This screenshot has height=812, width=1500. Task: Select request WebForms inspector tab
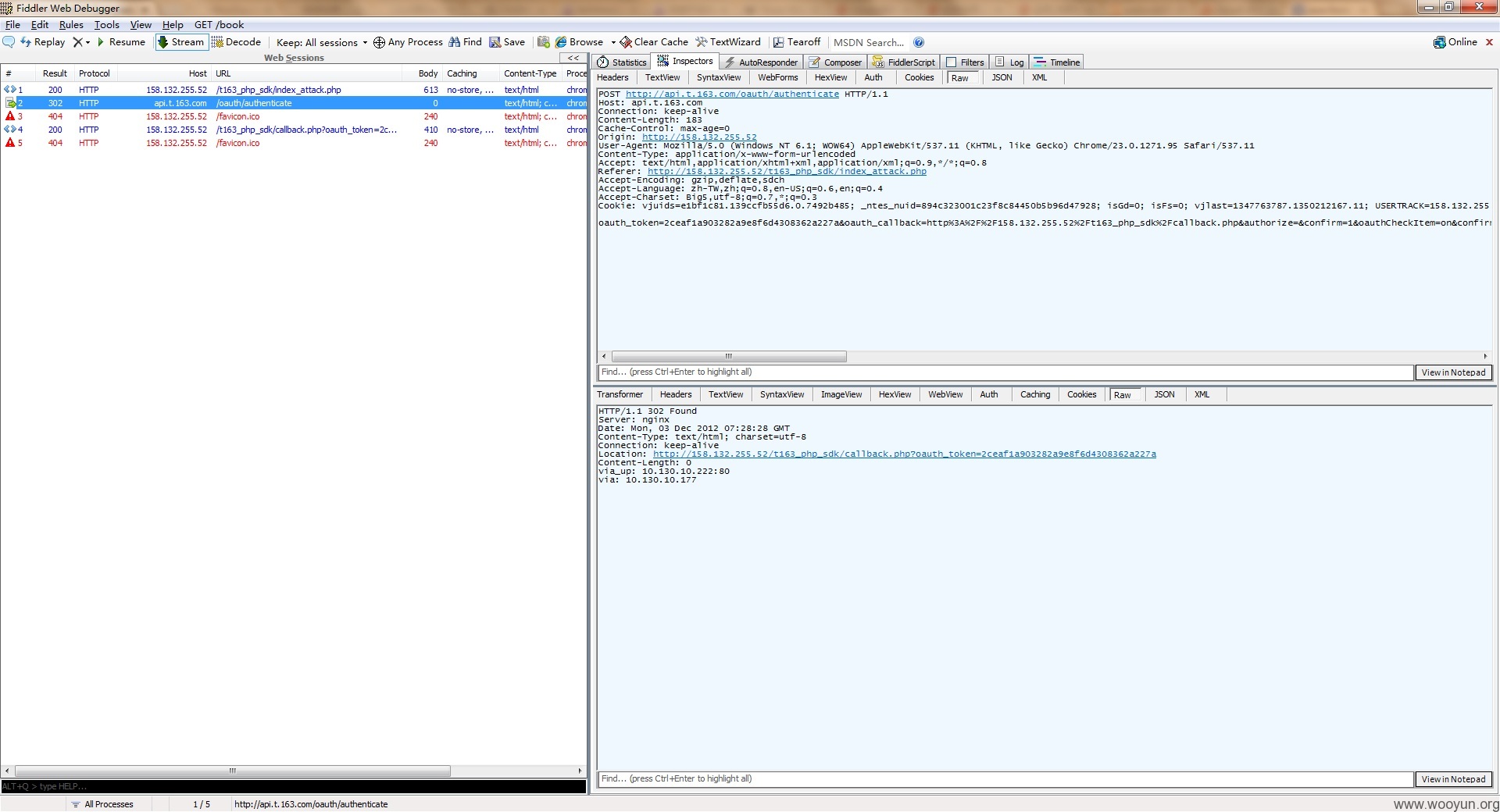pos(778,77)
